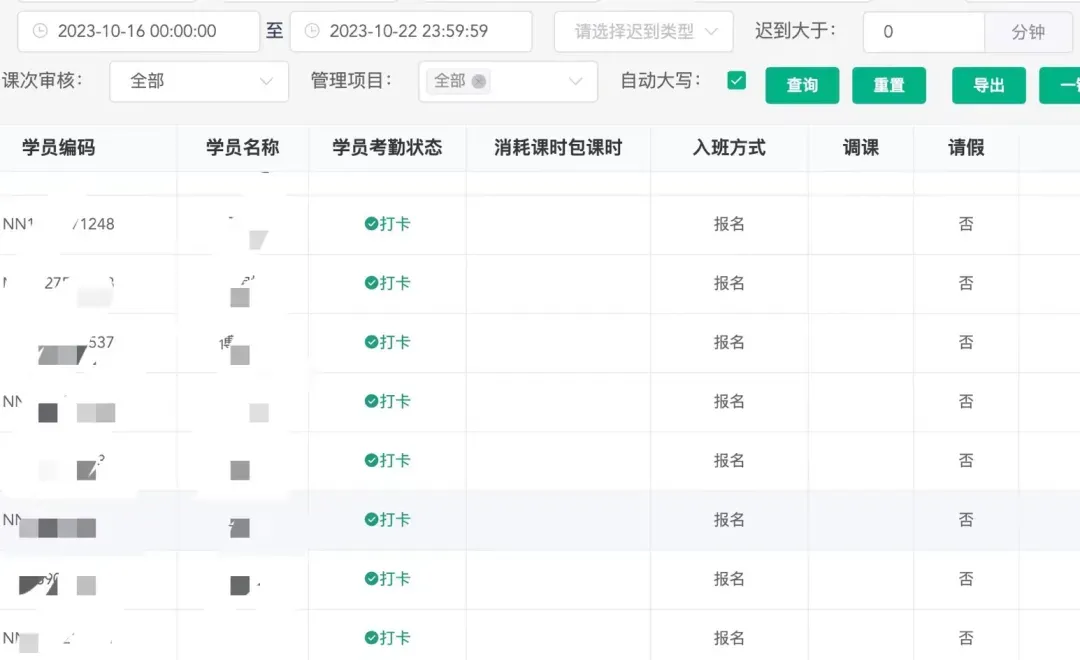
Task: Click the 查询 button
Action: tap(802, 85)
